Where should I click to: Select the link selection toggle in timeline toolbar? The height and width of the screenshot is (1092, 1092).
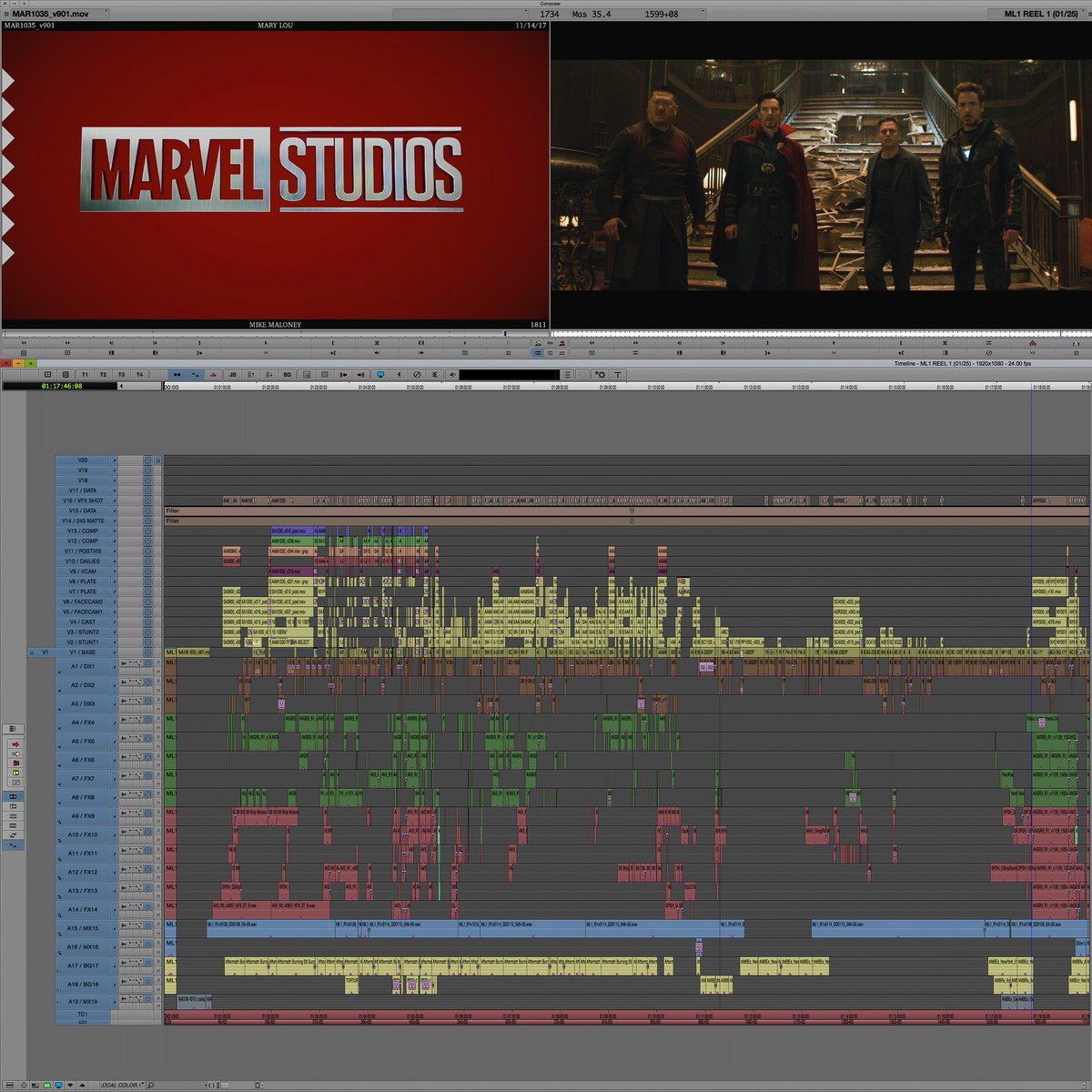(177, 374)
